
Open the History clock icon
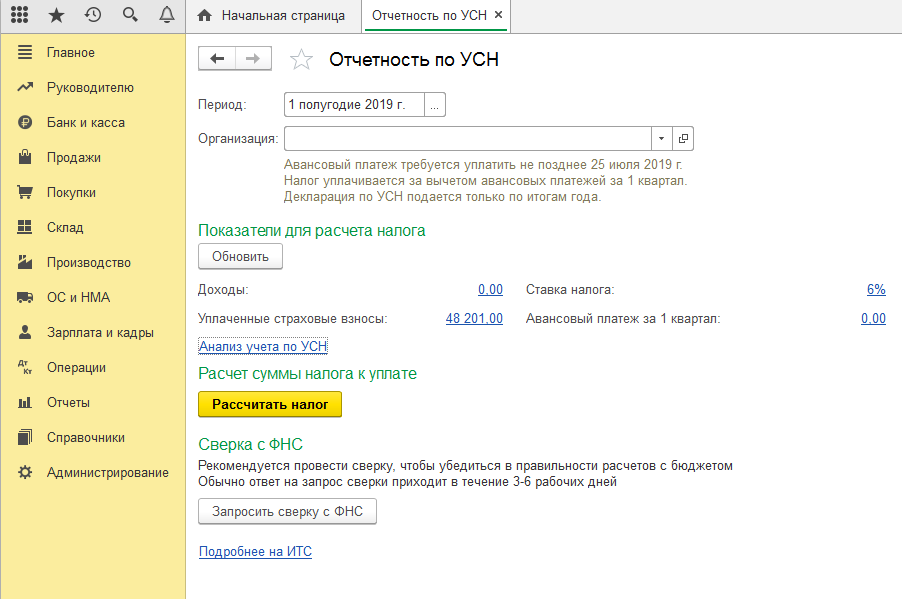pos(93,15)
